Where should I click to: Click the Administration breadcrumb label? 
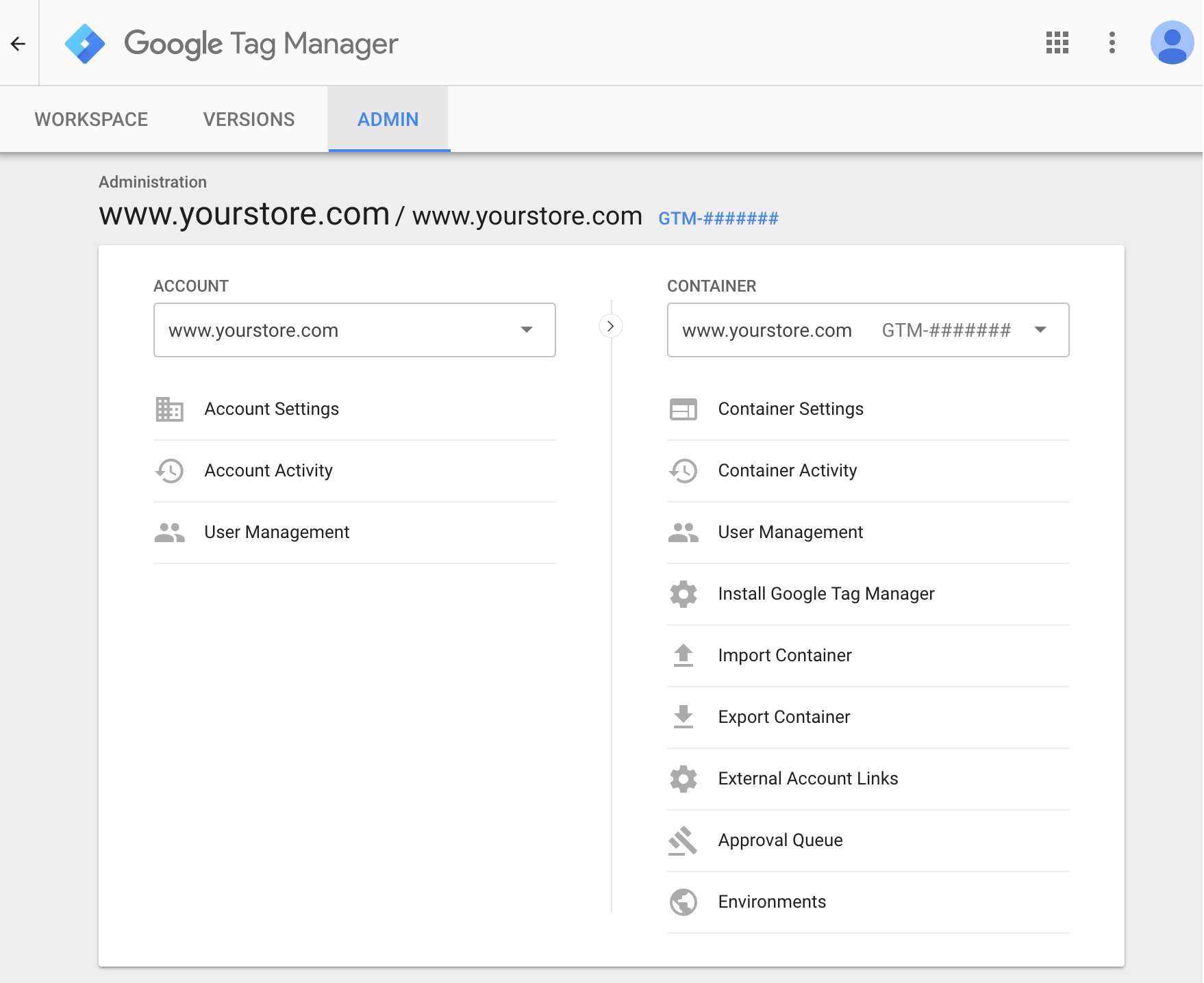point(153,182)
